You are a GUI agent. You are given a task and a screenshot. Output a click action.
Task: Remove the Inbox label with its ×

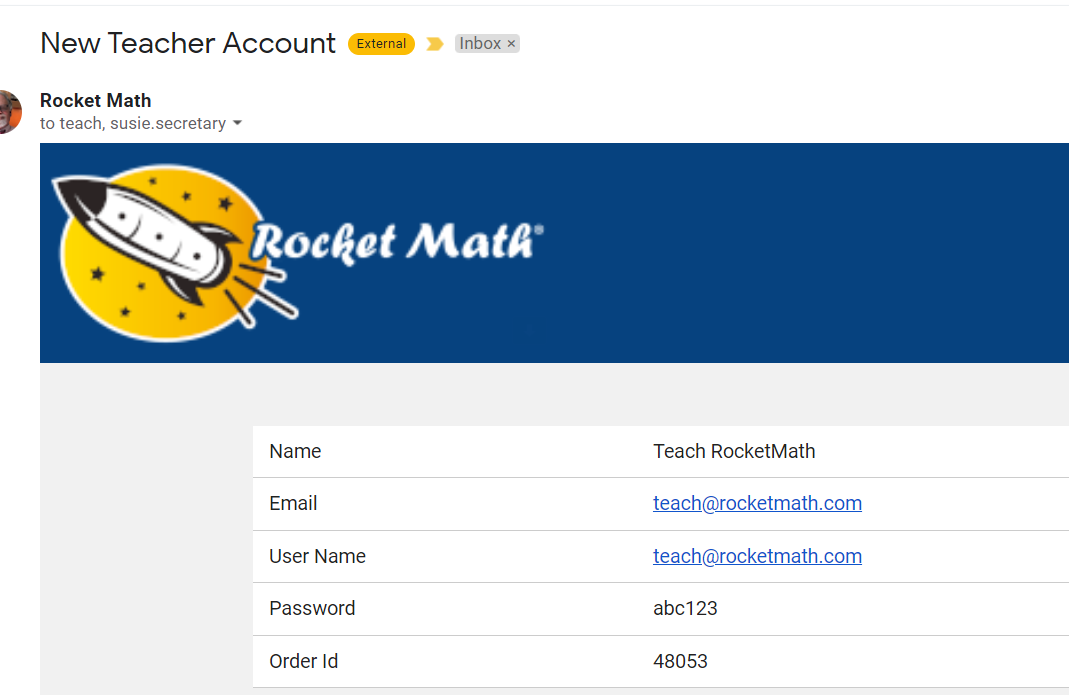click(x=511, y=44)
